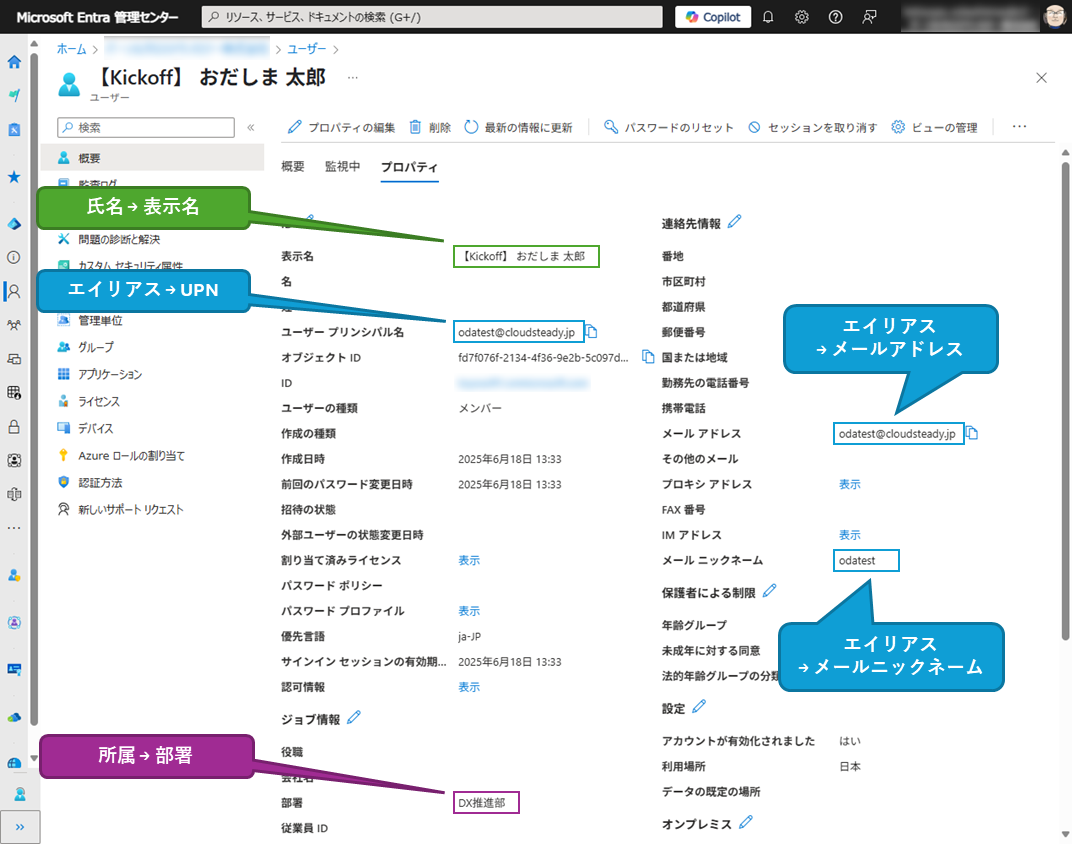Go to Home icon in left rail
Screen dimensions: 1072x844
point(14,62)
